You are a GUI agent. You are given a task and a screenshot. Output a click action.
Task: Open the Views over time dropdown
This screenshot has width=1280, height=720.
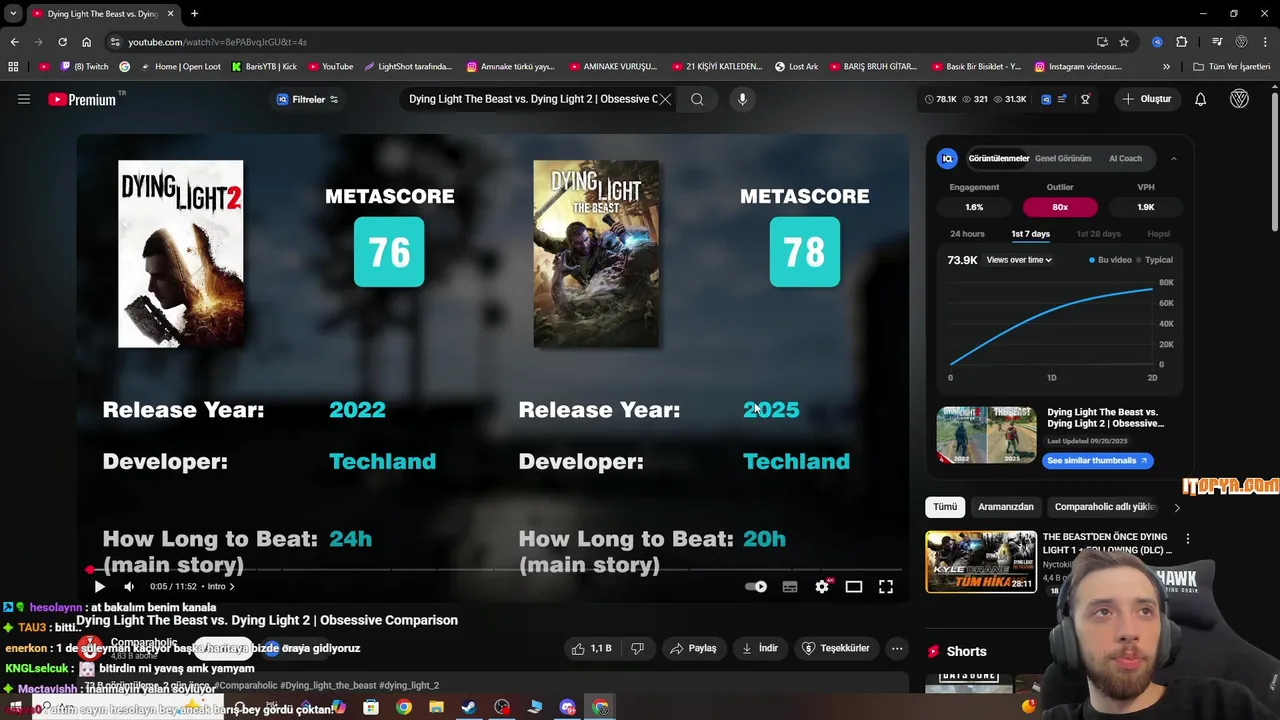(x=1019, y=260)
